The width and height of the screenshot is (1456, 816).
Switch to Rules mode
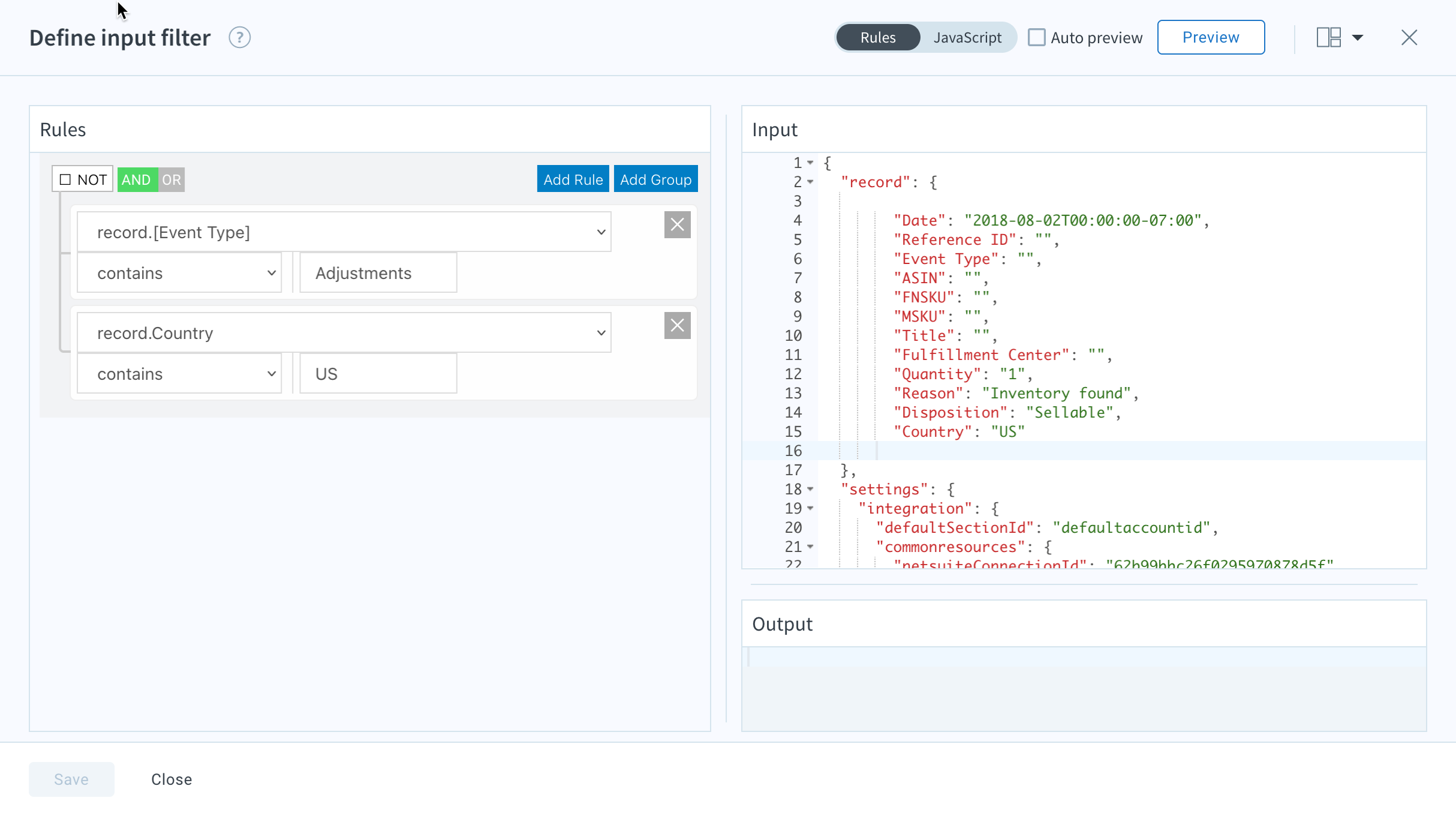878,37
